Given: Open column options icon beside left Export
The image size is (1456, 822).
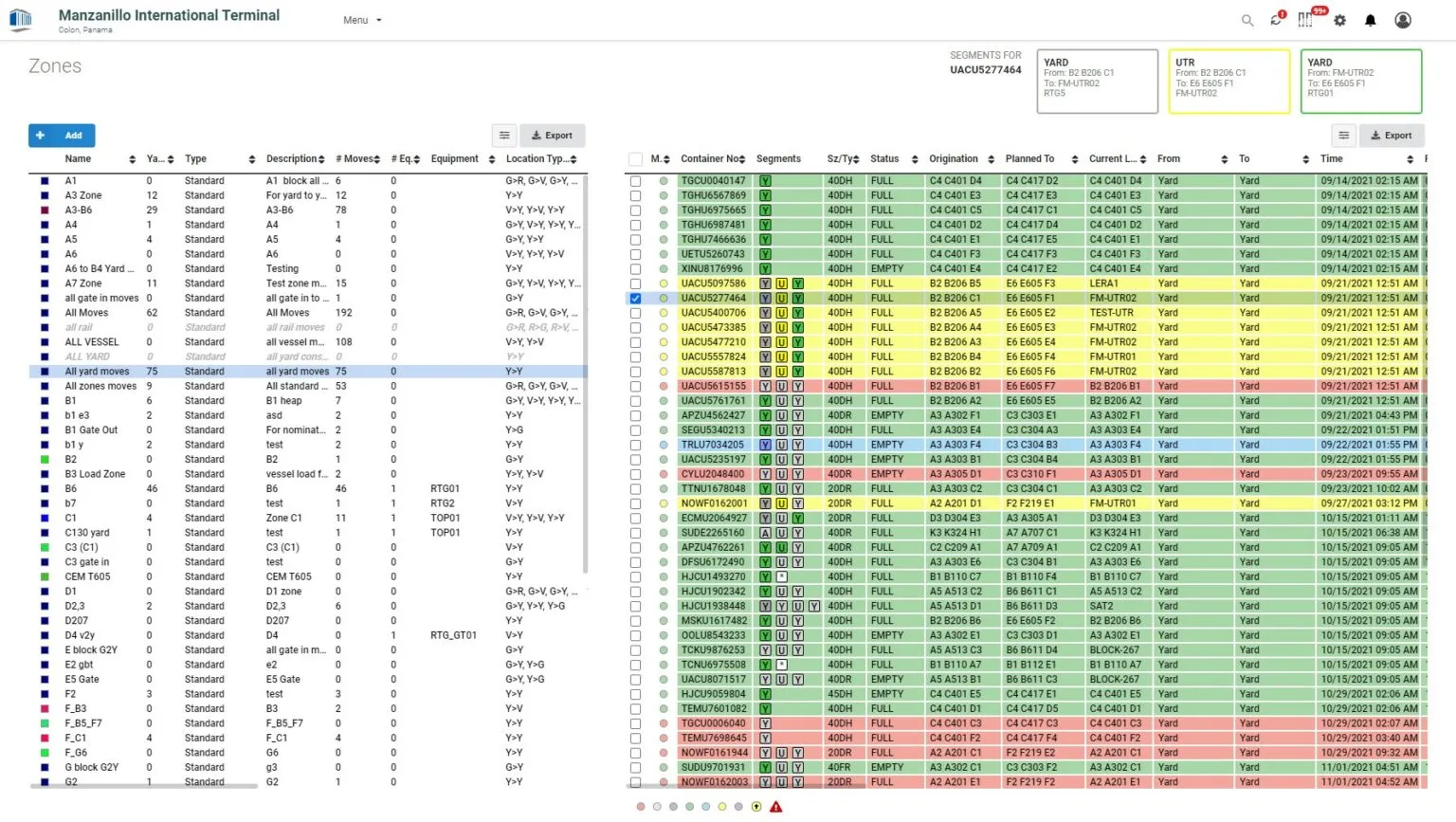Looking at the screenshot, I should pos(504,136).
